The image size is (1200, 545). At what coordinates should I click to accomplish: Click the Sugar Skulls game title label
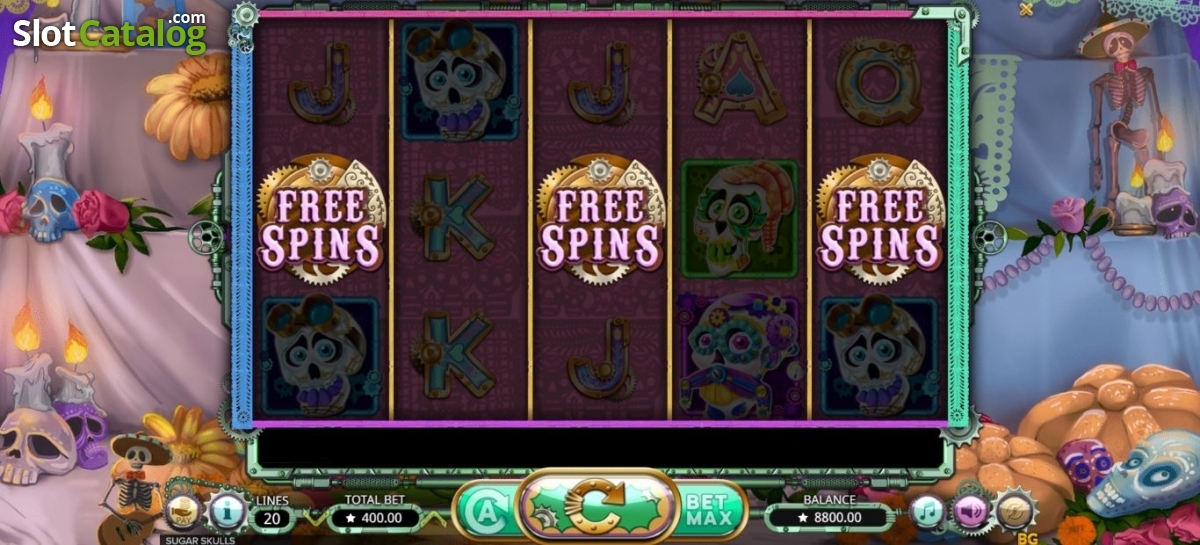pos(198,540)
